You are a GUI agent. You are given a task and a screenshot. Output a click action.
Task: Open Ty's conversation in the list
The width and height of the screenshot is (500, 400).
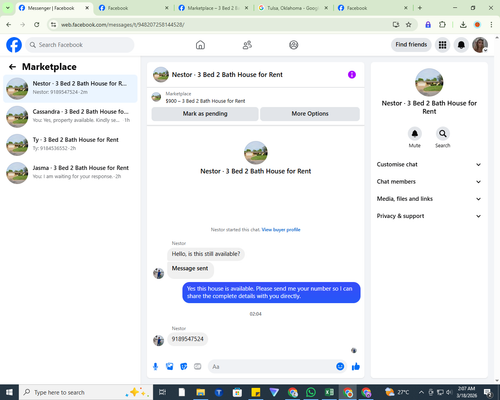(x=70, y=144)
